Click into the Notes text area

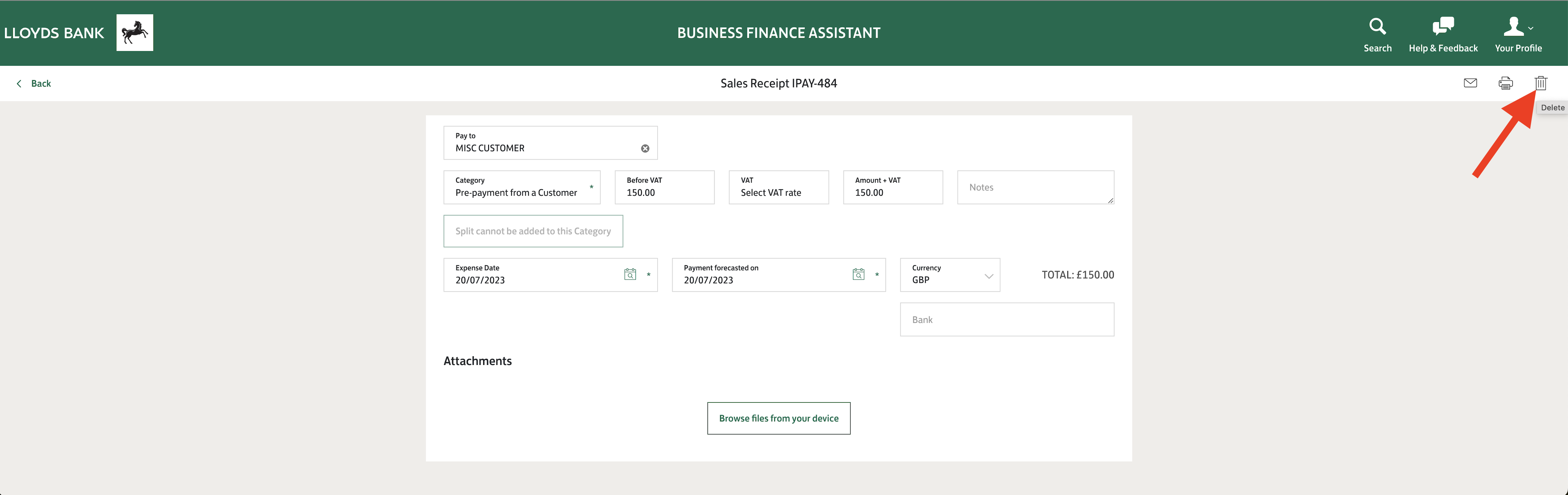pos(1035,188)
